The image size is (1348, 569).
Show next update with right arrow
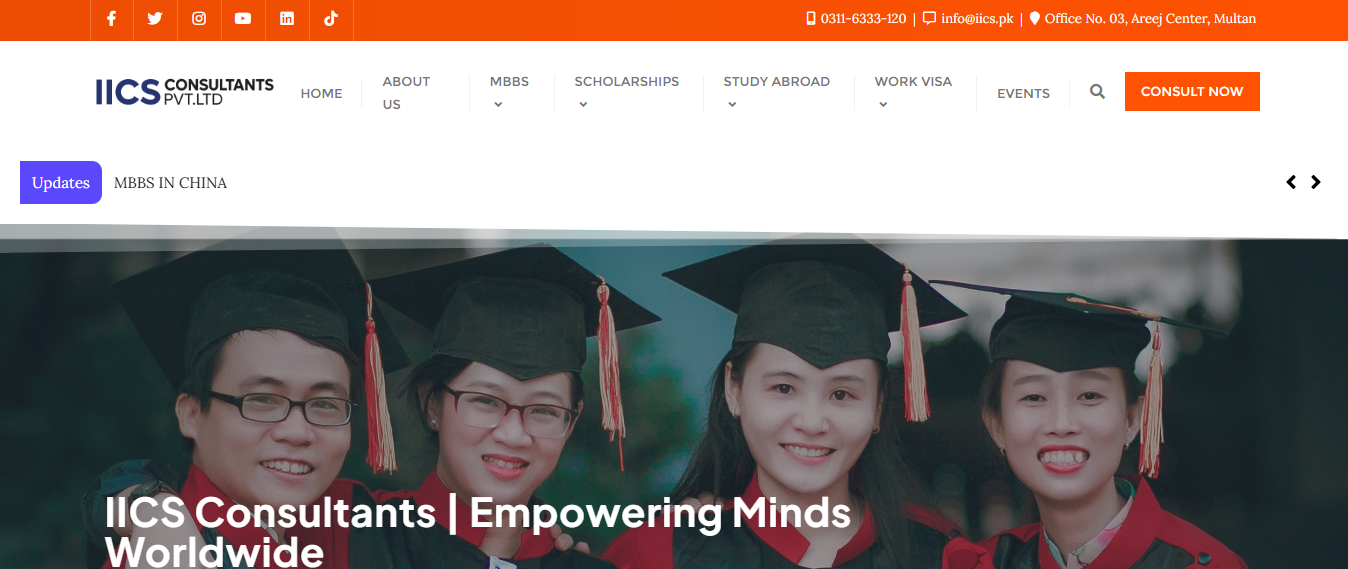1316,182
